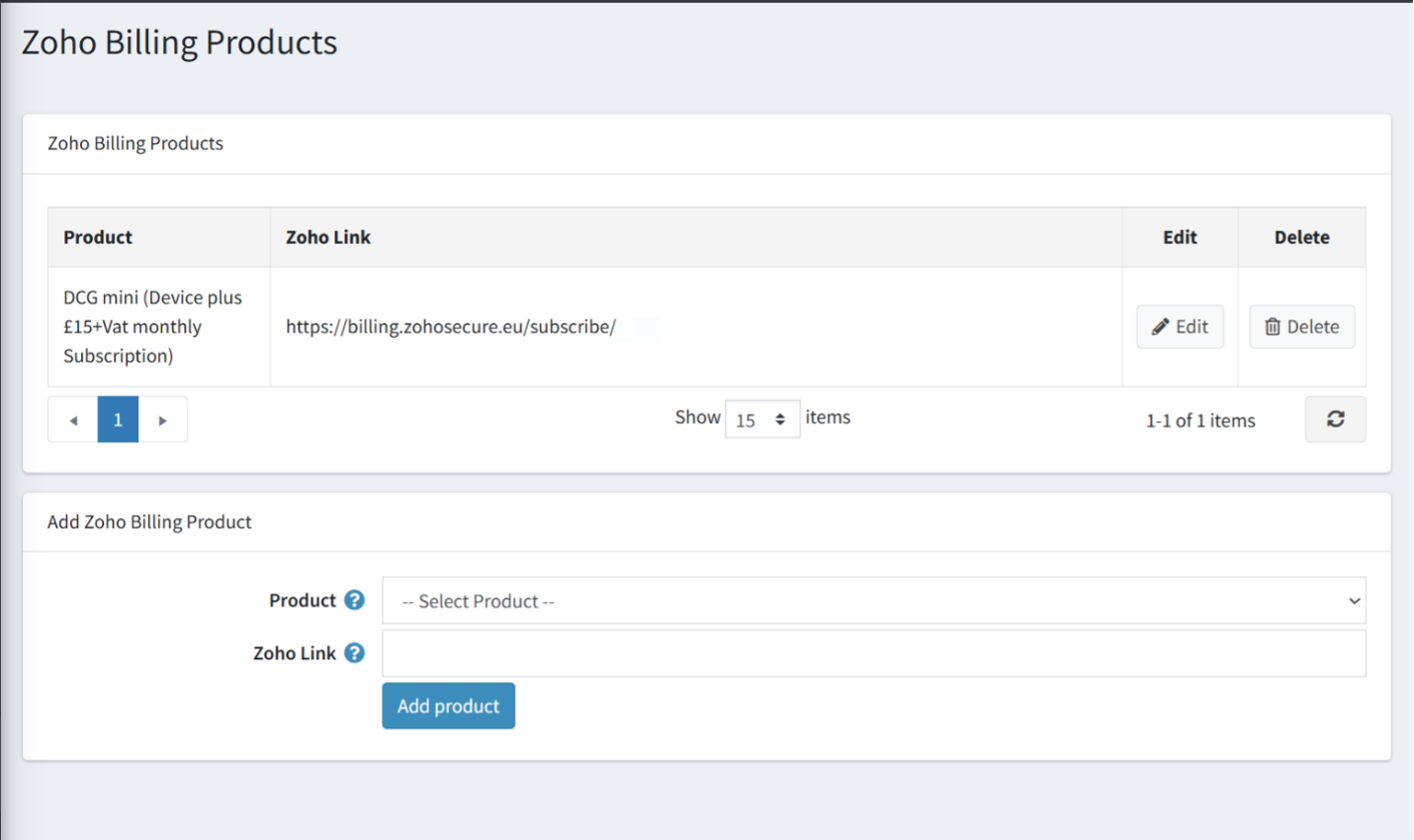Go to next page arrow
Viewport: 1414px width, 840px height.
click(163, 420)
